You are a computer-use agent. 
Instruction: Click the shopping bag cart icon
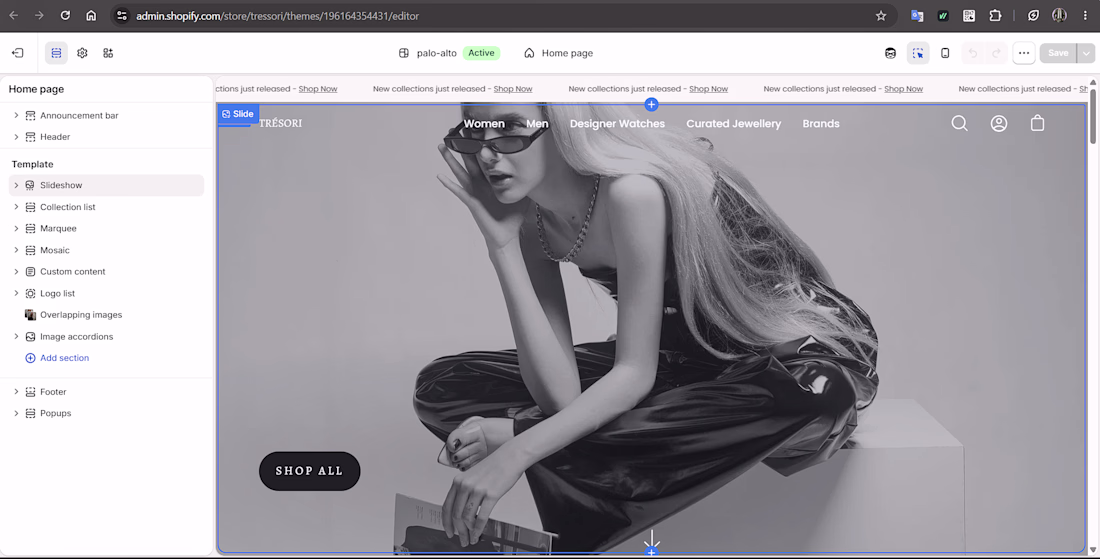tap(1038, 123)
